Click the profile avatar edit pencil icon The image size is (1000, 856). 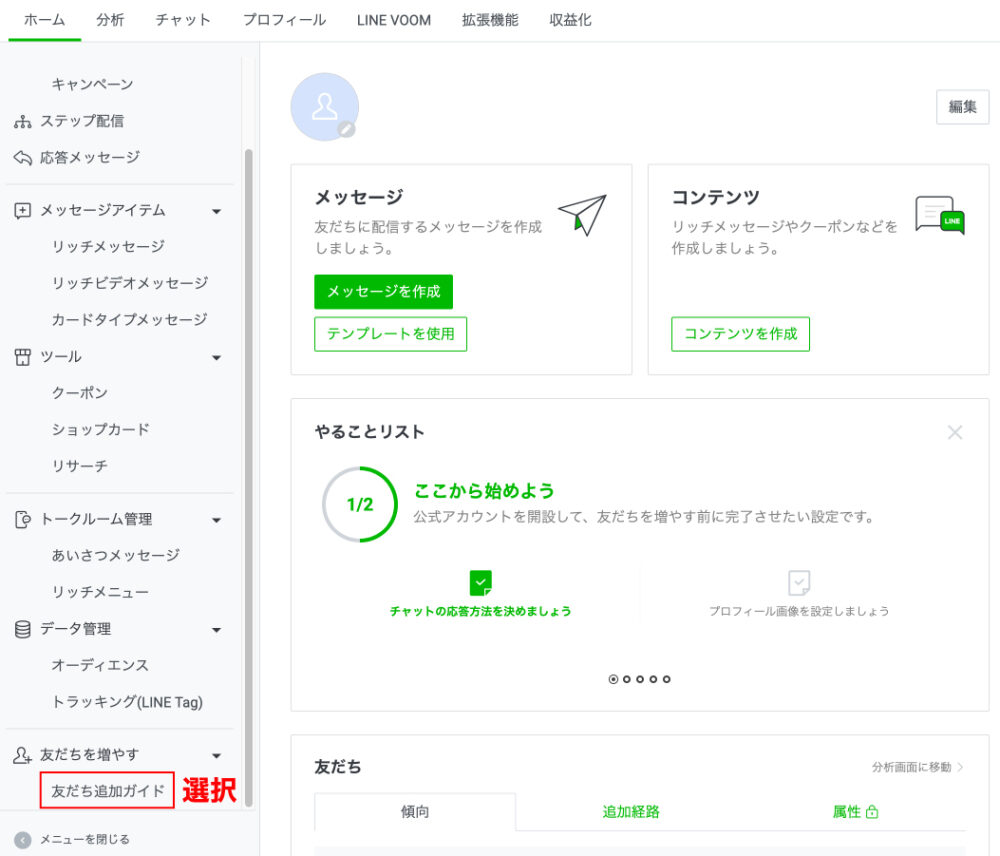click(x=346, y=129)
